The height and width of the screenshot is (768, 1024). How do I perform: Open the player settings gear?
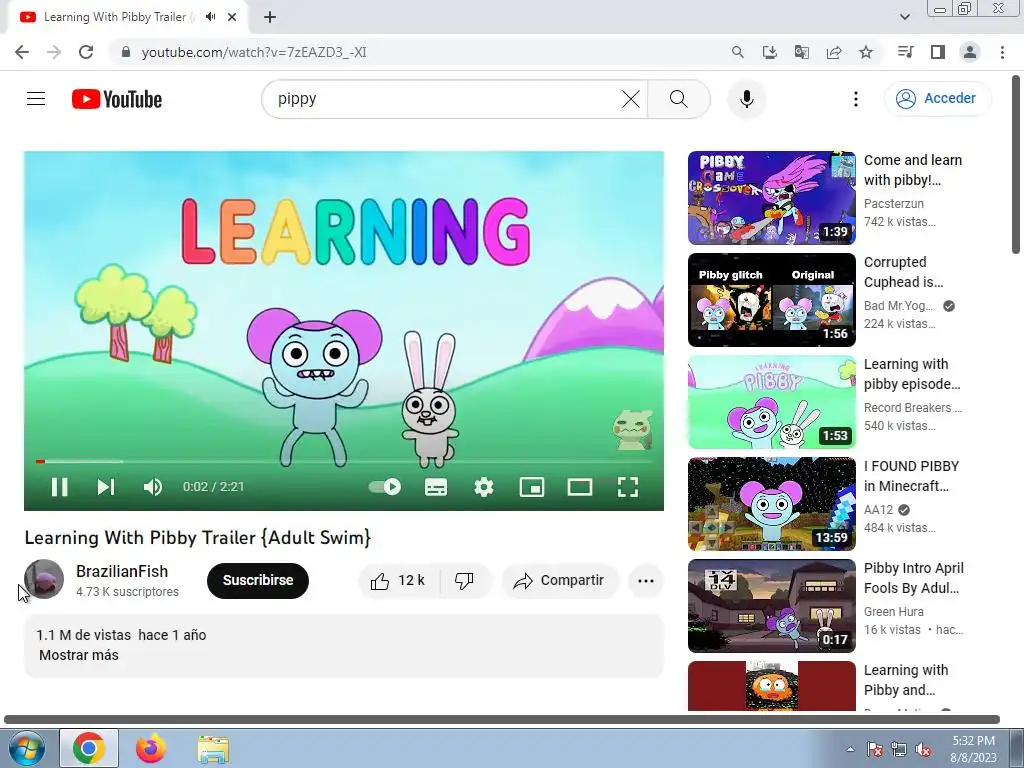pyautogui.click(x=484, y=487)
